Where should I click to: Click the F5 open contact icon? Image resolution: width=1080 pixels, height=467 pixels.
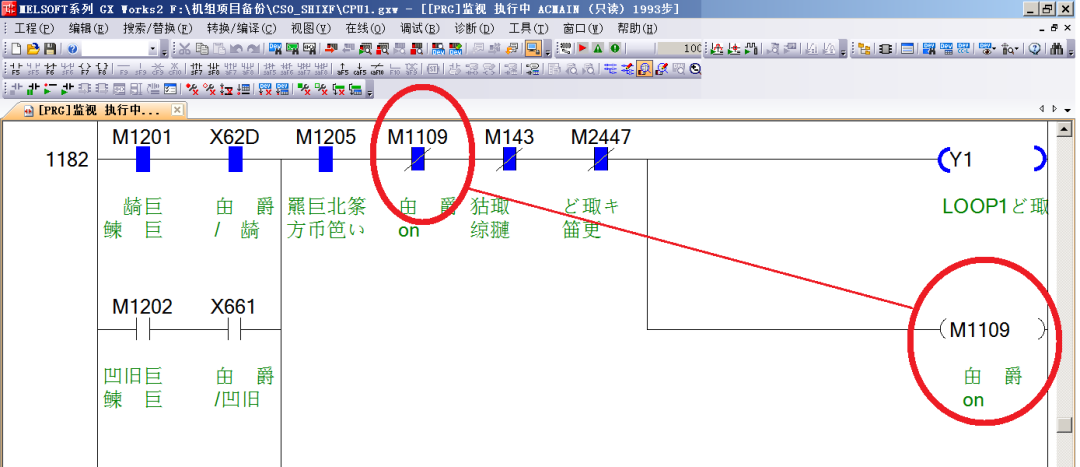tap(15, 69)
